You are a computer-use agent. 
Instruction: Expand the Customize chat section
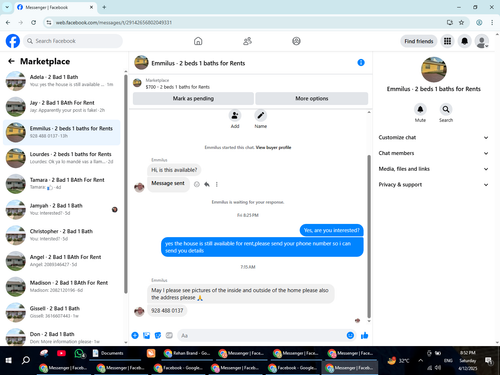[433, 137]
